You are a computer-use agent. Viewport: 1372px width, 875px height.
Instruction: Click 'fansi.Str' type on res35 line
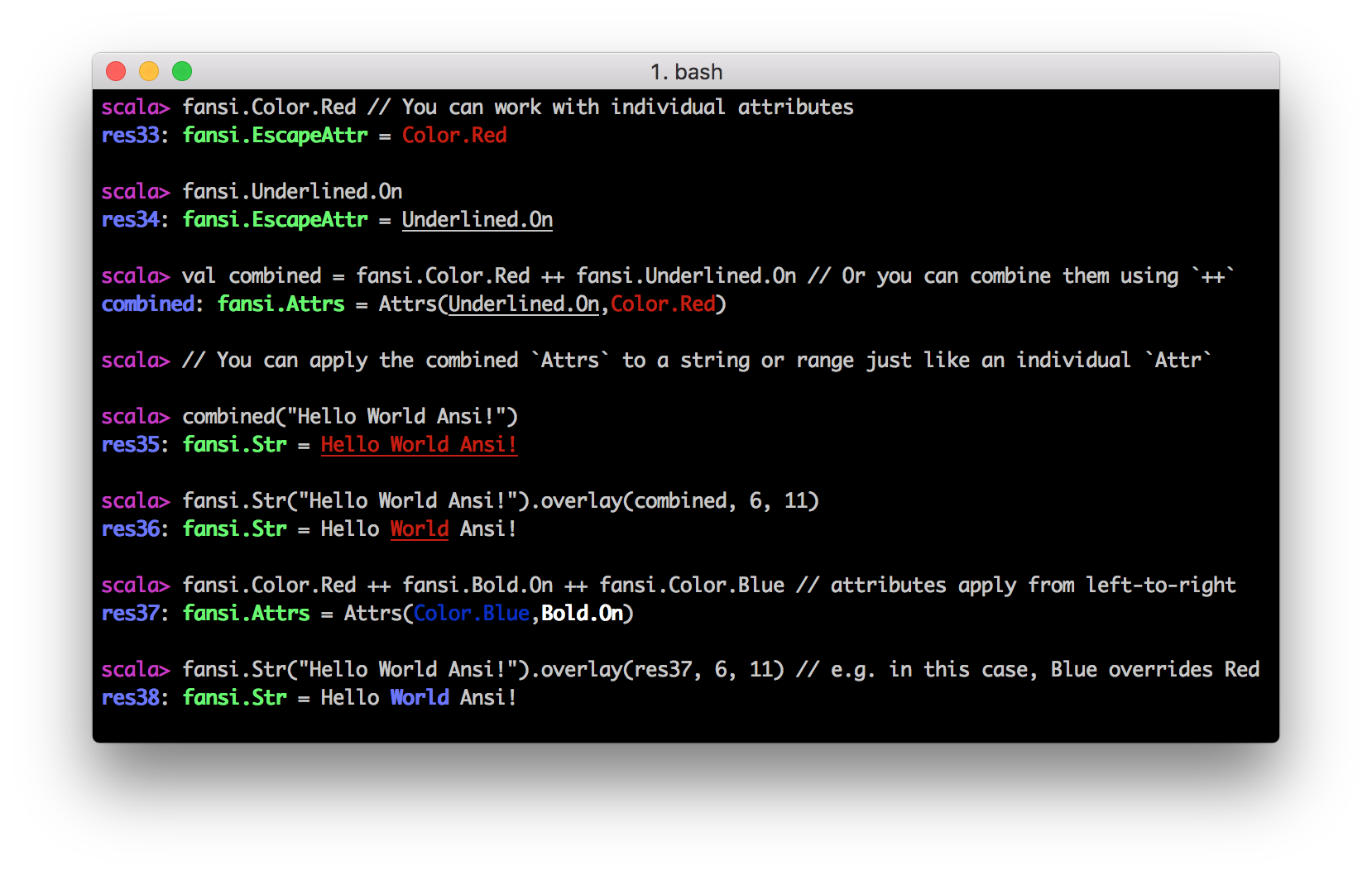click(234, 444)
